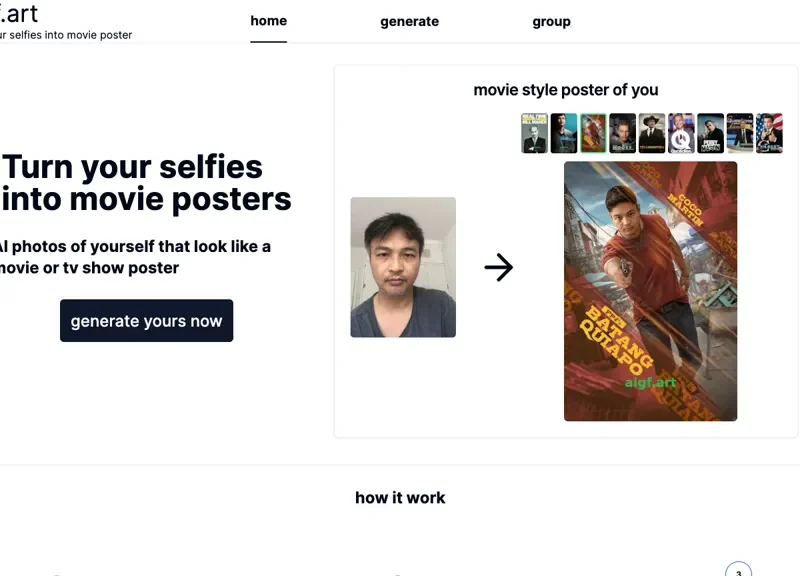
Task: Click the 'movie or tv show poster' subtitle
Action: 89,268
